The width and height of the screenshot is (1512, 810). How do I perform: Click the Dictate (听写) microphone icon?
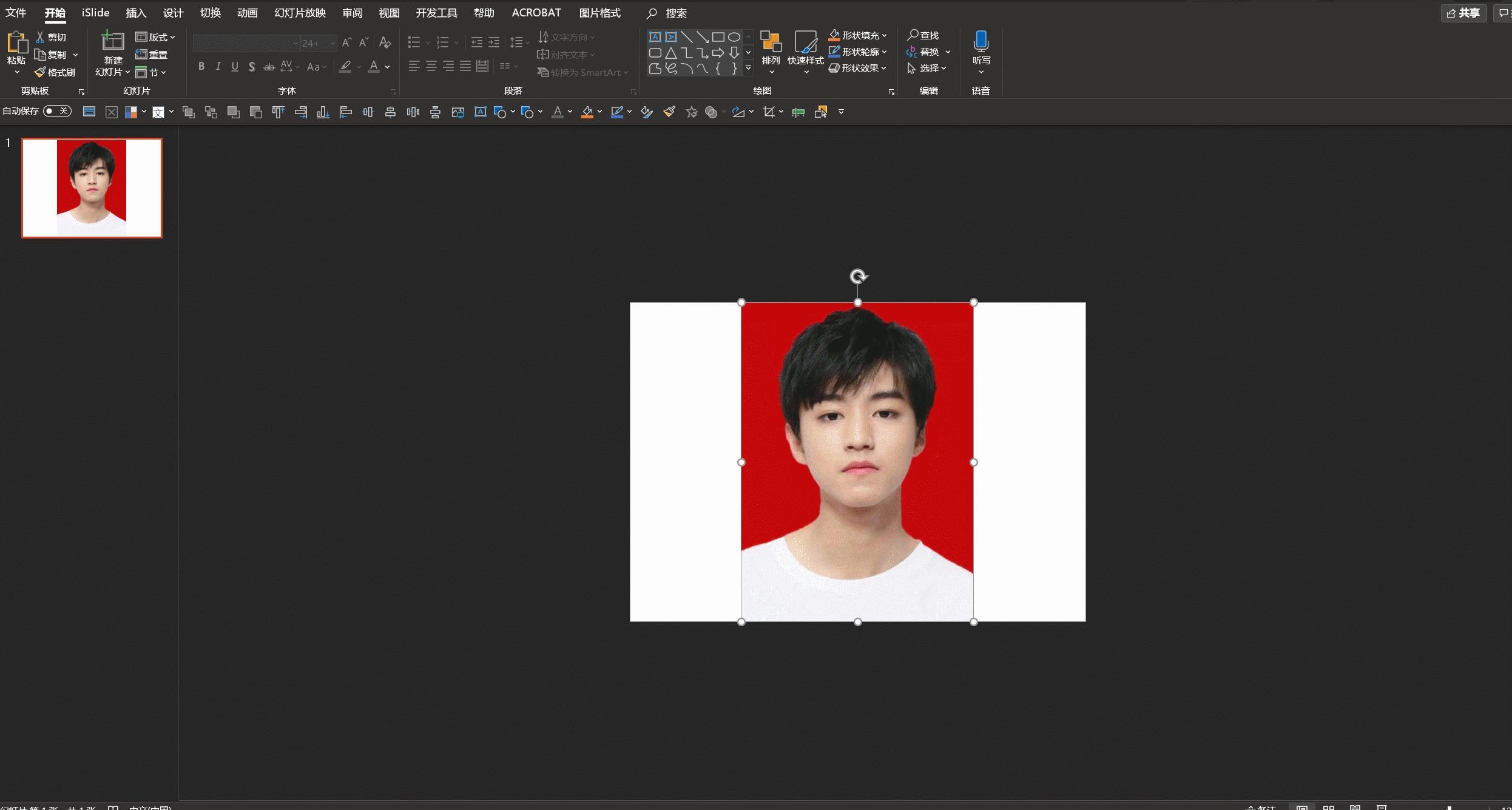click(x=981, y=41)
